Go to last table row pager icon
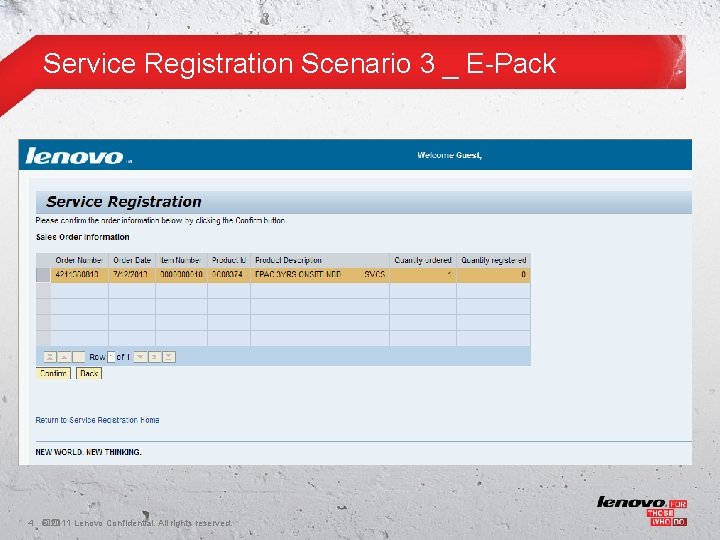Viewport: 720px width, 540px height. click(169, 357)
